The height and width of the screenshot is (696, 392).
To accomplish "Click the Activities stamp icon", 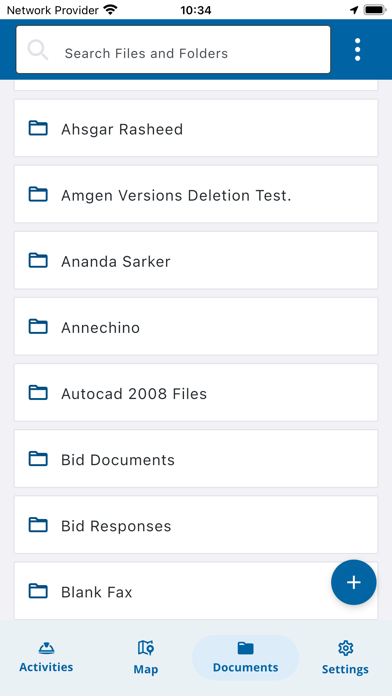I will (x=46, y=649).
